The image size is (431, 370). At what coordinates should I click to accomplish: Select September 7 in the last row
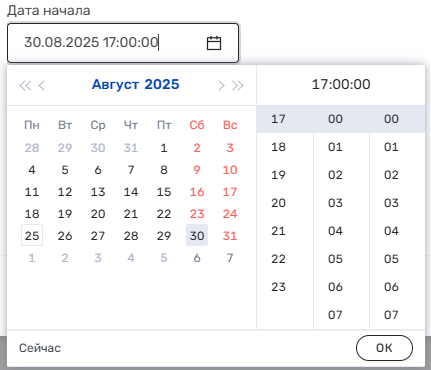click(230, 257)
